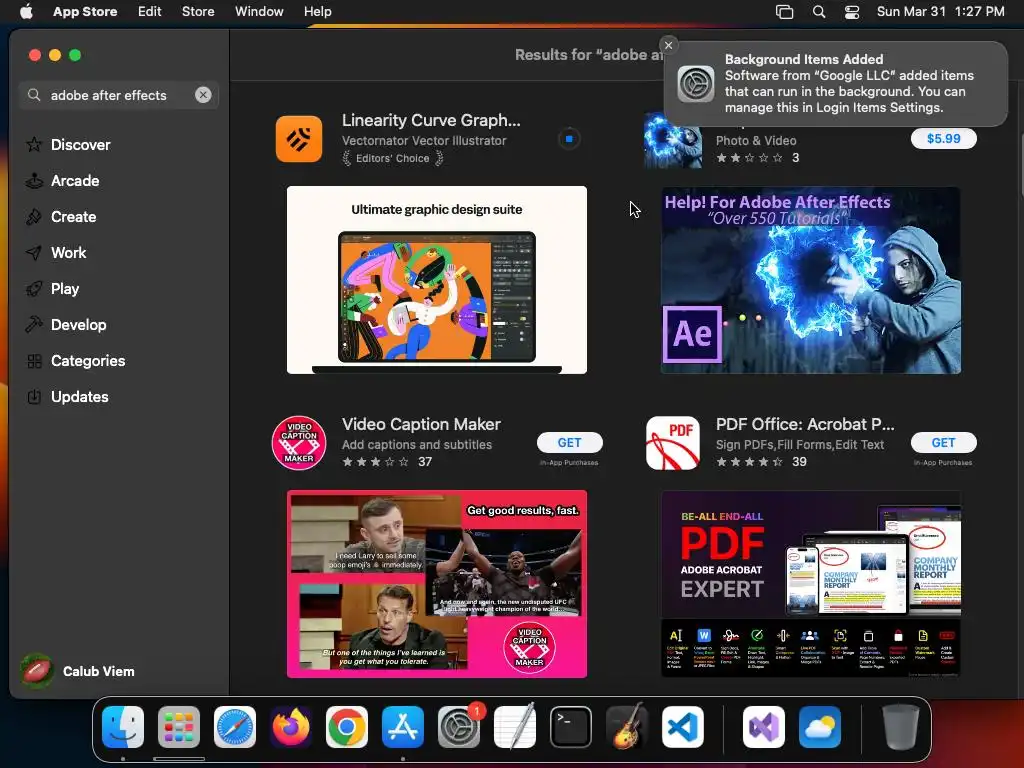Open the PDF Adobe Acrobat Expert preview
Image resolution: width=1024 pixels, height=768 pixels.
[810, 584]
